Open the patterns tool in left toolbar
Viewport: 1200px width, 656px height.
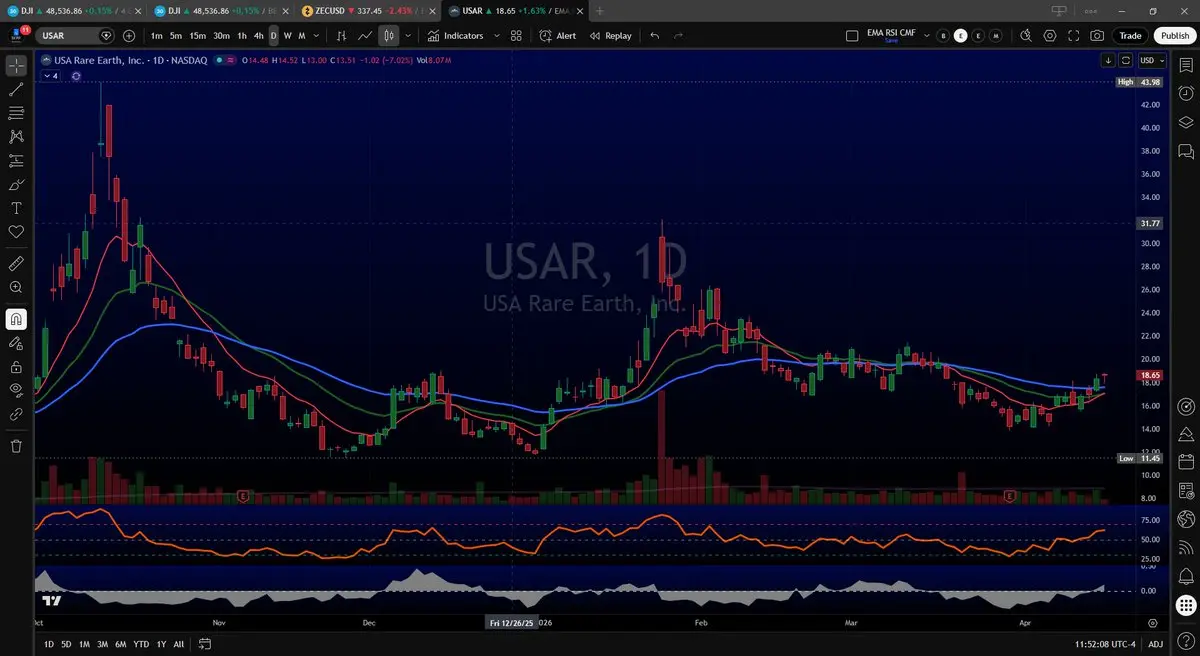[16, 137]
